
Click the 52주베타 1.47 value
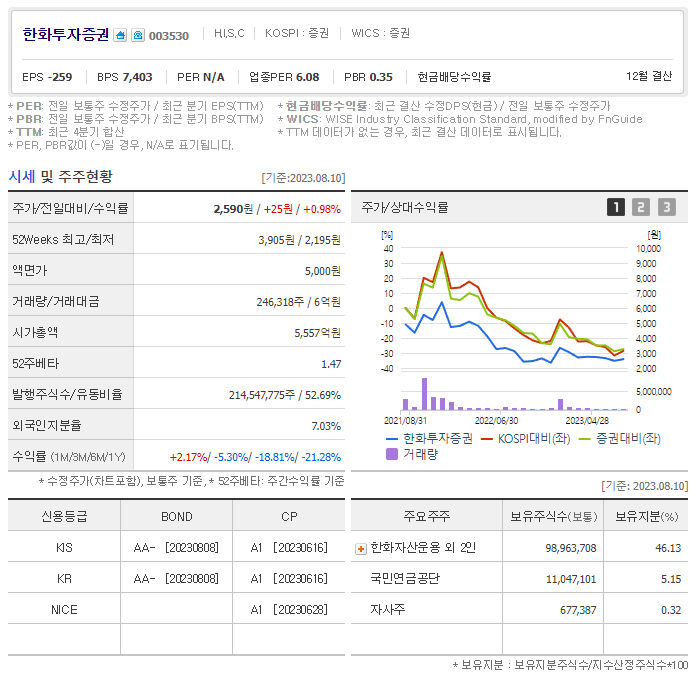point(331,364)
